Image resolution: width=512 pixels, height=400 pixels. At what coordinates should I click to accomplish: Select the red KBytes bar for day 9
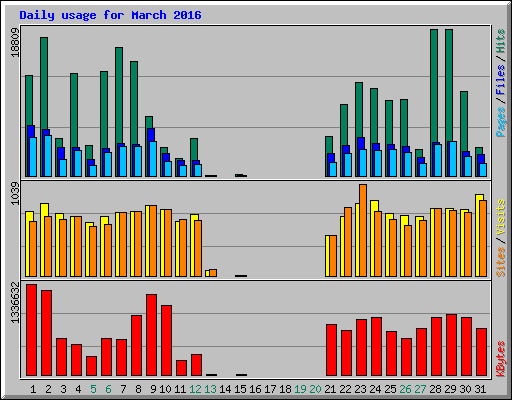151,335
